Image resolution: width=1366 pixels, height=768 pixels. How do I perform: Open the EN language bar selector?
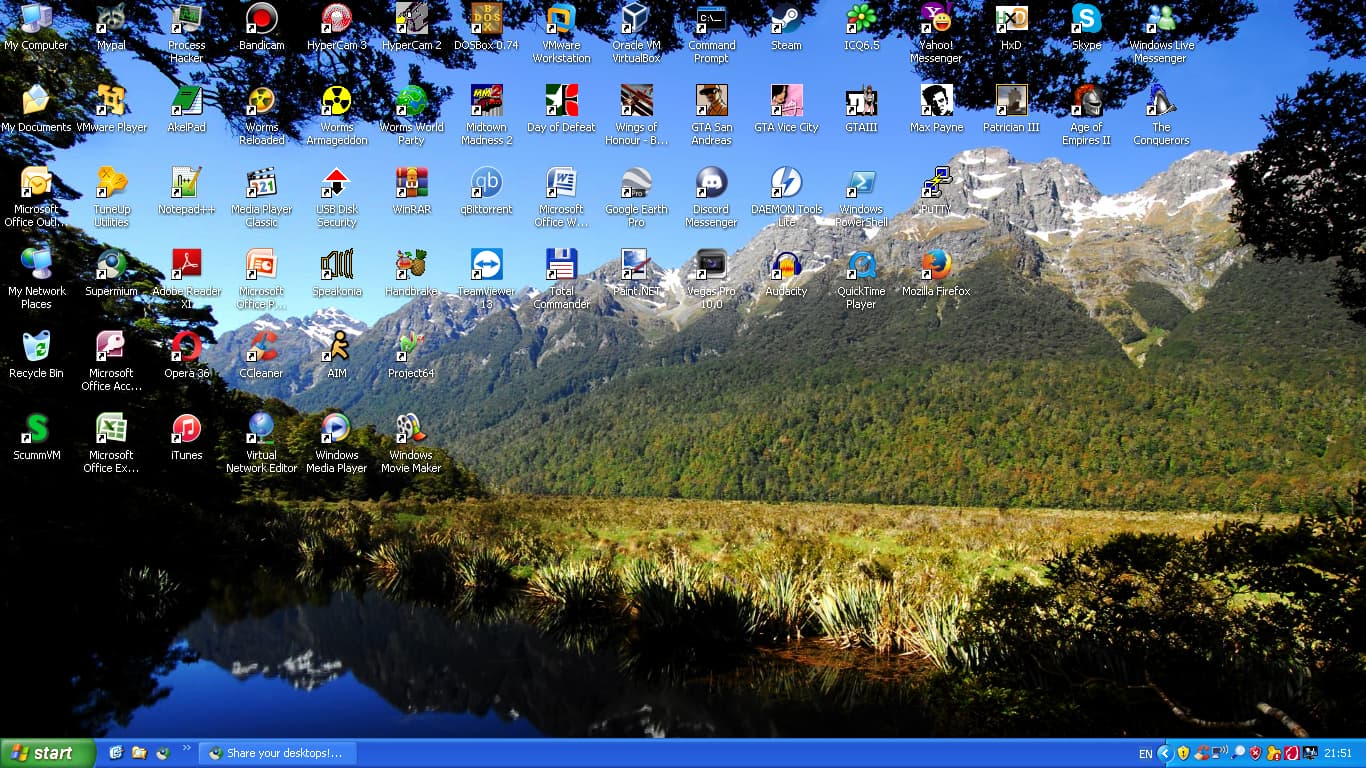[1145, 753]
